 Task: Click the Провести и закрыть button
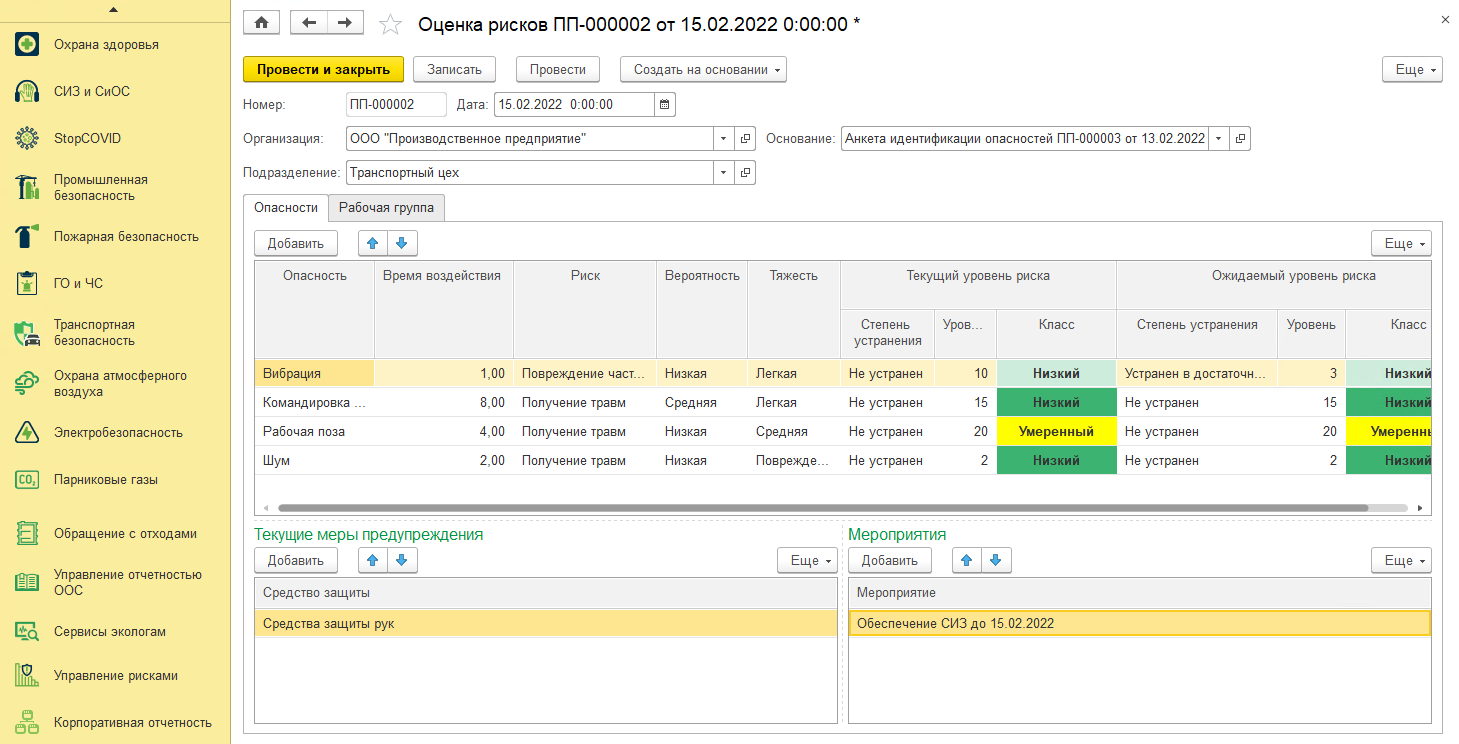pyautogui.click(x=323, y=69)
